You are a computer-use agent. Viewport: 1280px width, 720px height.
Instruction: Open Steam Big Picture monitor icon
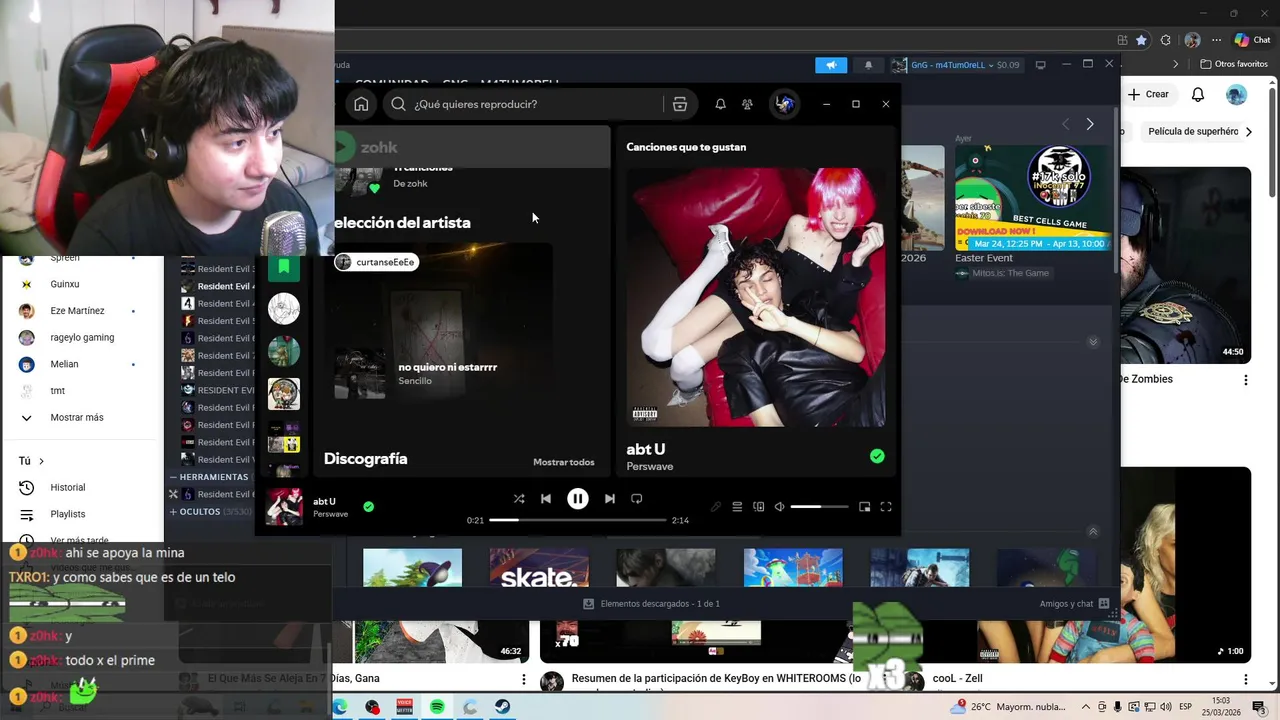[x=1041, y=65]
